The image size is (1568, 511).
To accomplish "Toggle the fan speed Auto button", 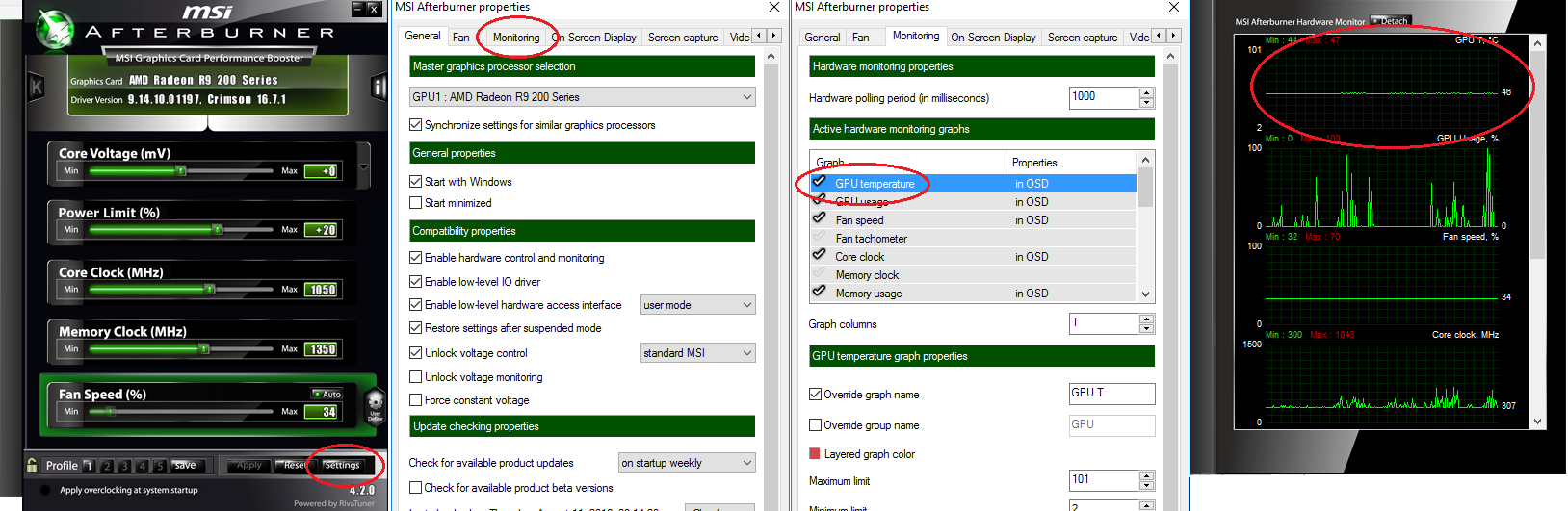I will click(x=327, y=394).
